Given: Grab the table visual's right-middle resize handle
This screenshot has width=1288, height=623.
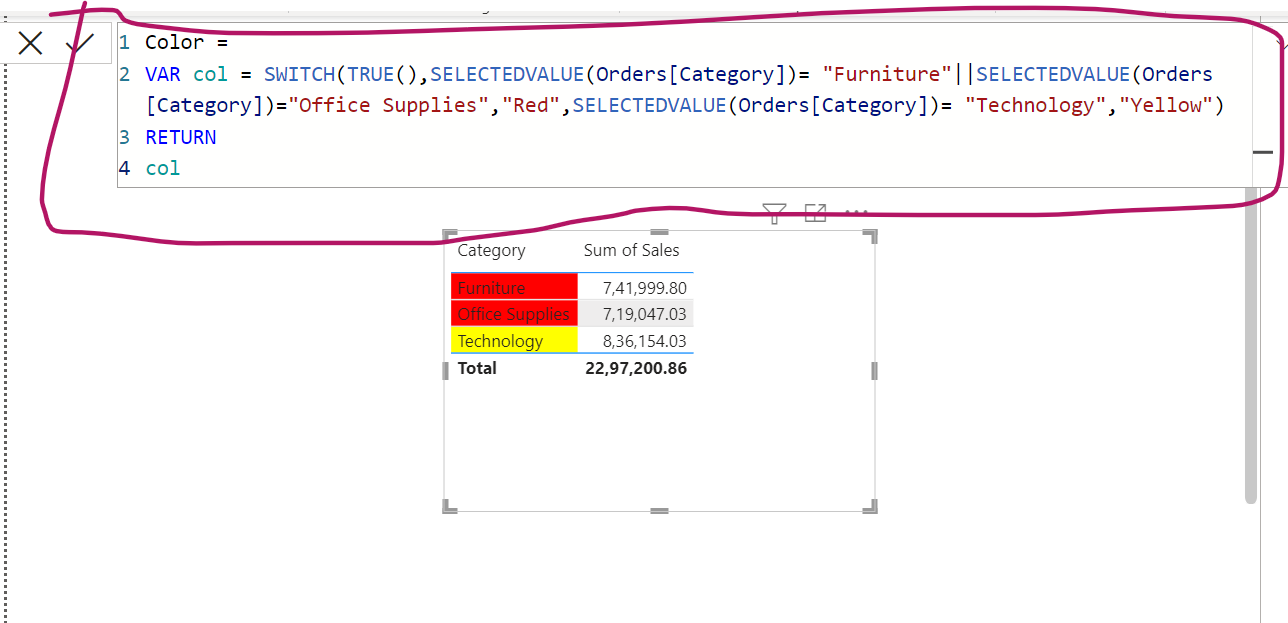Looking at the screenshot, I should click(x=875, y=371).
